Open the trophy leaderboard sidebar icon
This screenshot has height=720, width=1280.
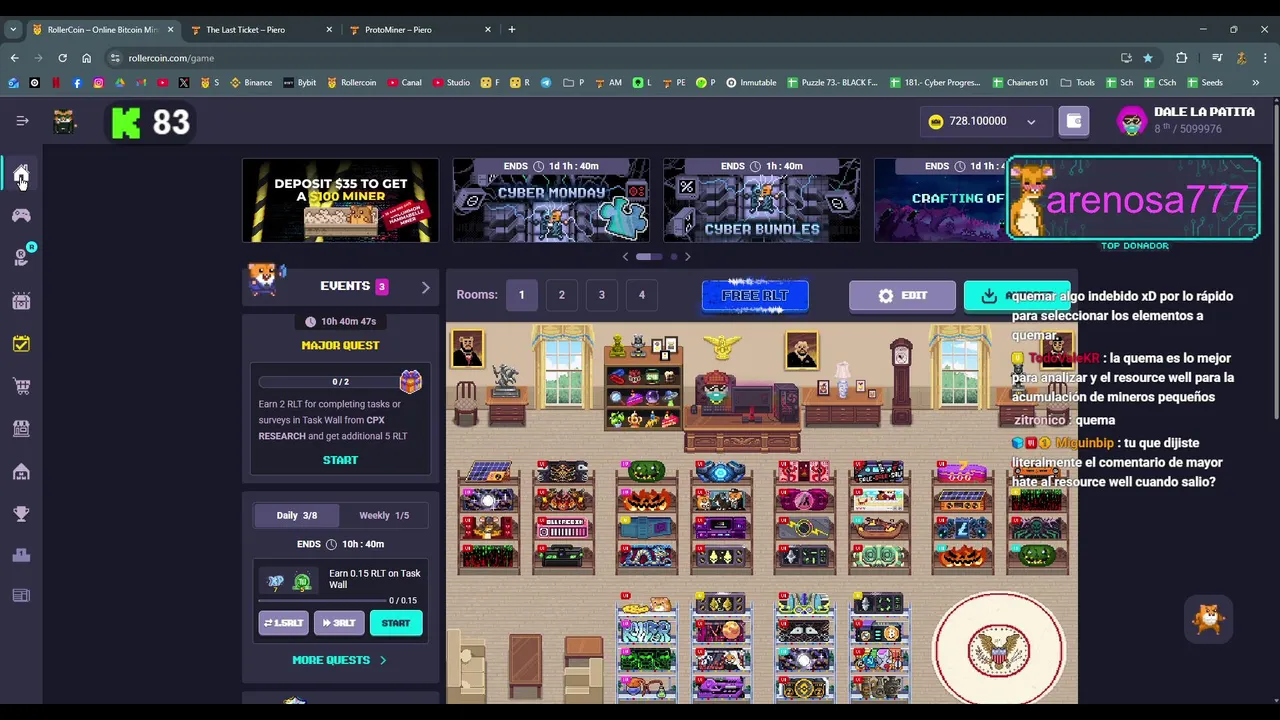pyautogui.click(x=21, y=514)
